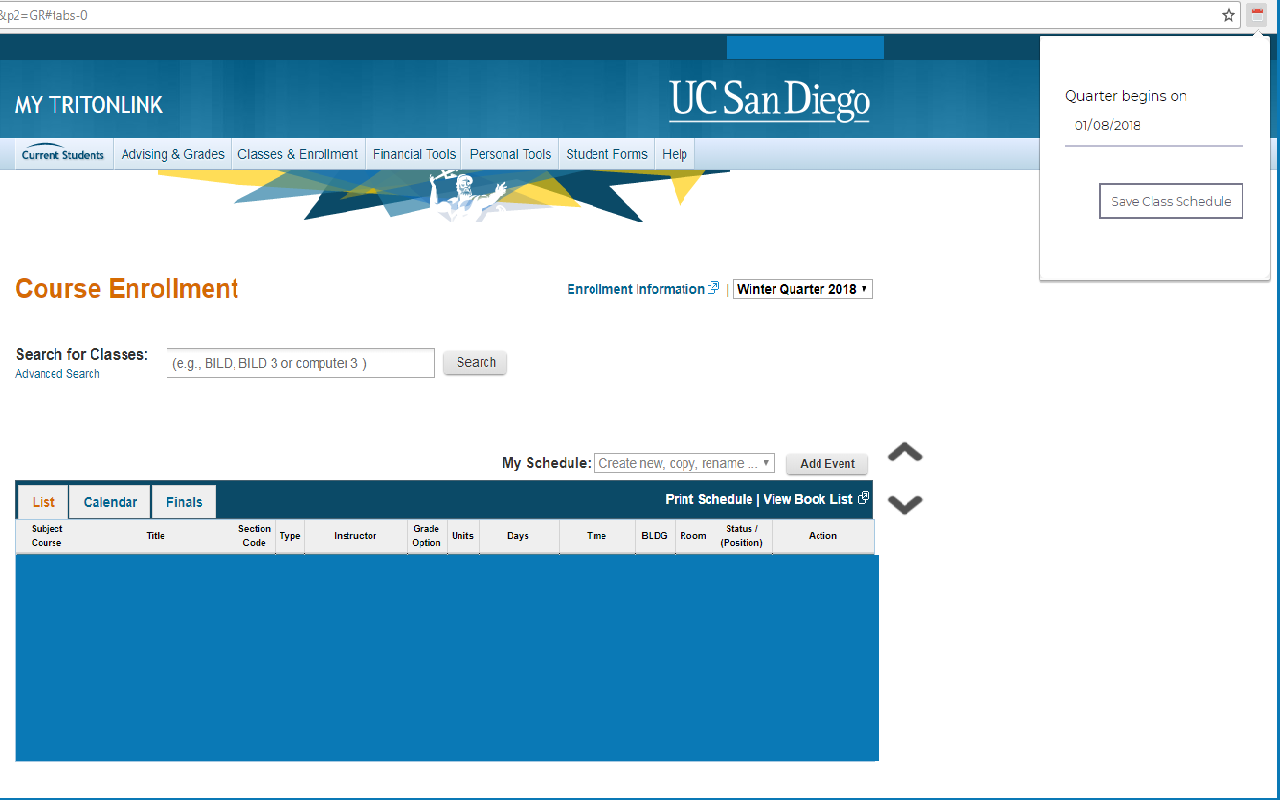Switch to the Calendar tab
This screenshot has width=1280, height=800.
109,501
